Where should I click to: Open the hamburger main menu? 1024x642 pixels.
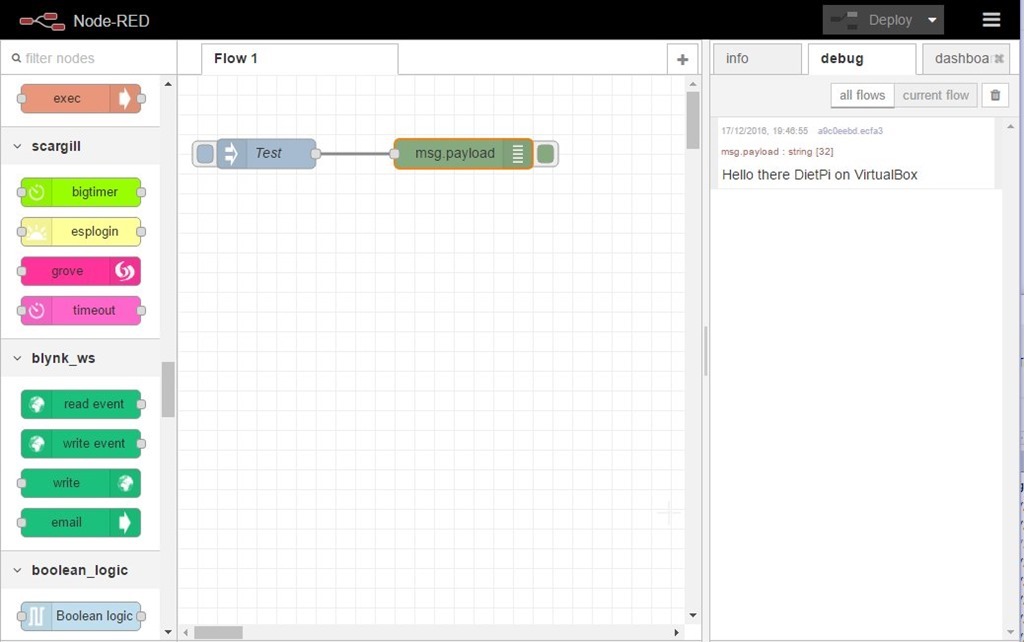pyautogui.click(x=991, y=20)
